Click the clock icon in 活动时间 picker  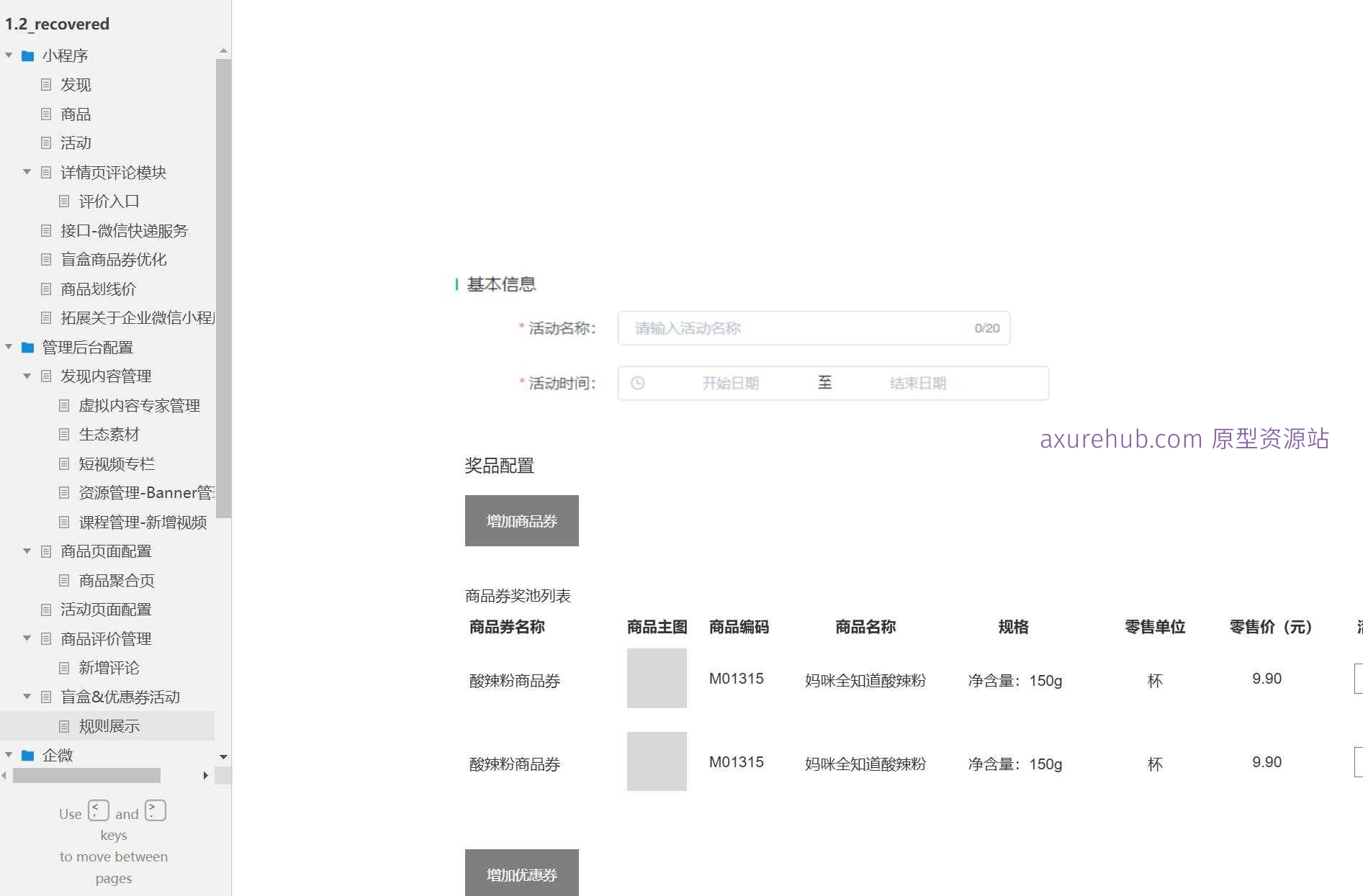click(x=636, y=383)
